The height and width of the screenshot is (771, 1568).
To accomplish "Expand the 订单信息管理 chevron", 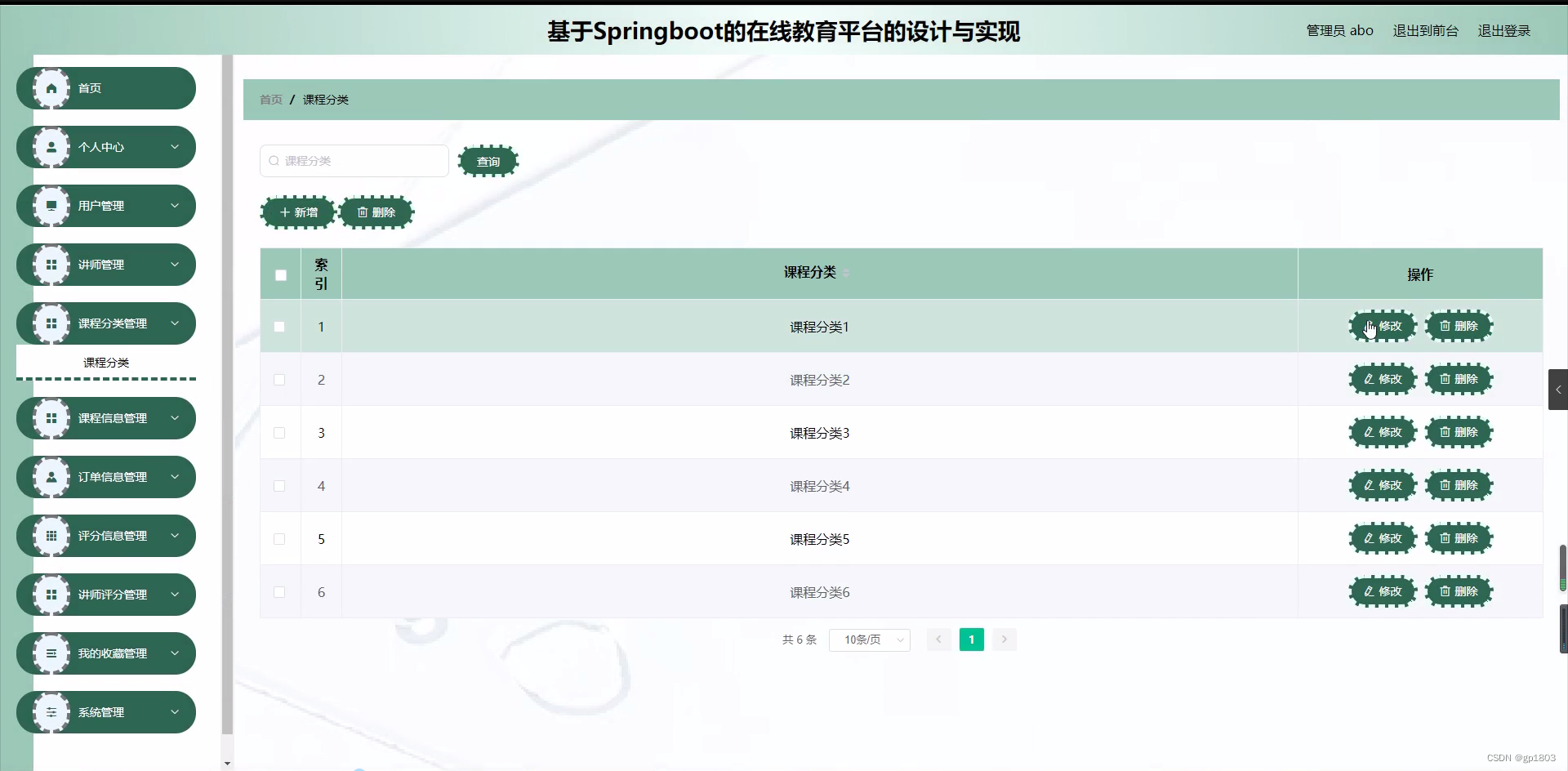I will 176,476.
